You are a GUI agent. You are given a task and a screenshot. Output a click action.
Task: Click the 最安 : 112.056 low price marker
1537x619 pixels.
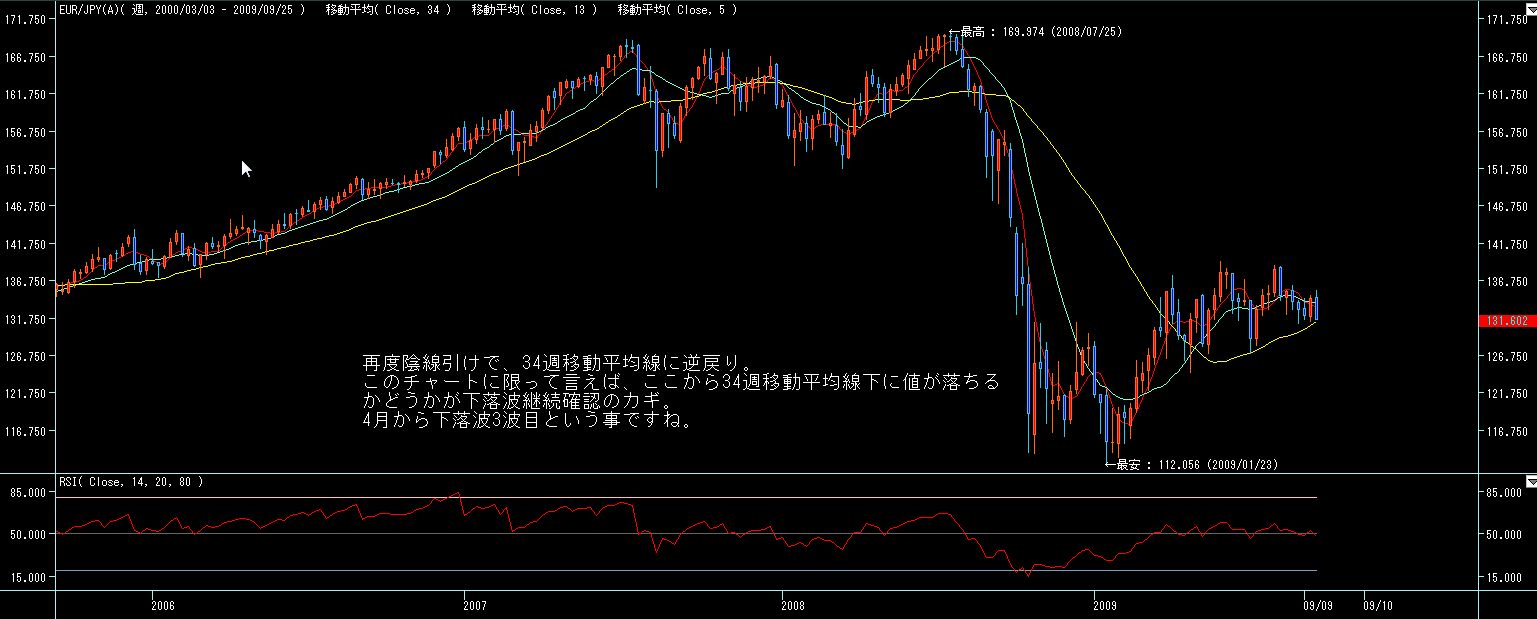pos(1191,465)
